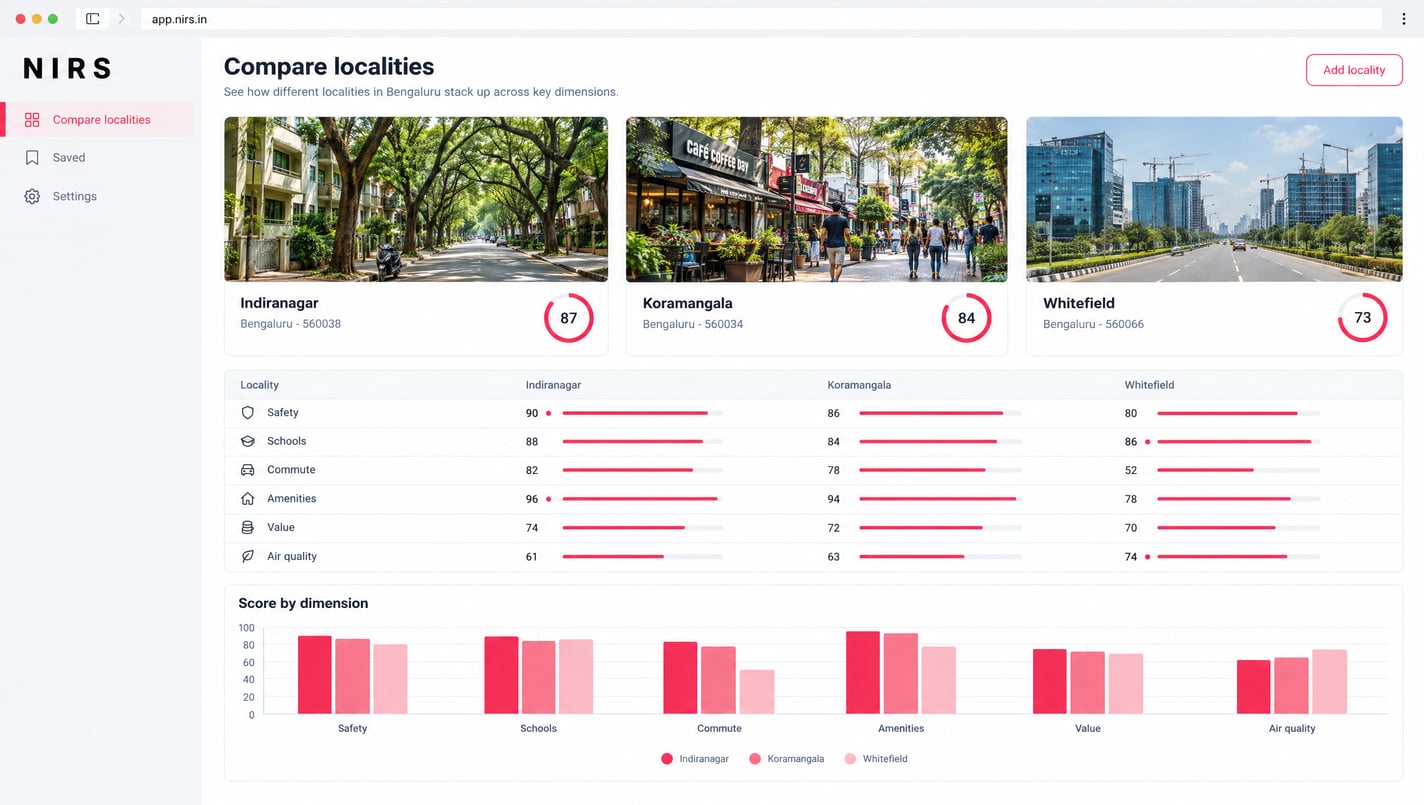Click the Bengaluru - 560066 pincode text
This screenshot has height=805, width=1424.
1094,324
